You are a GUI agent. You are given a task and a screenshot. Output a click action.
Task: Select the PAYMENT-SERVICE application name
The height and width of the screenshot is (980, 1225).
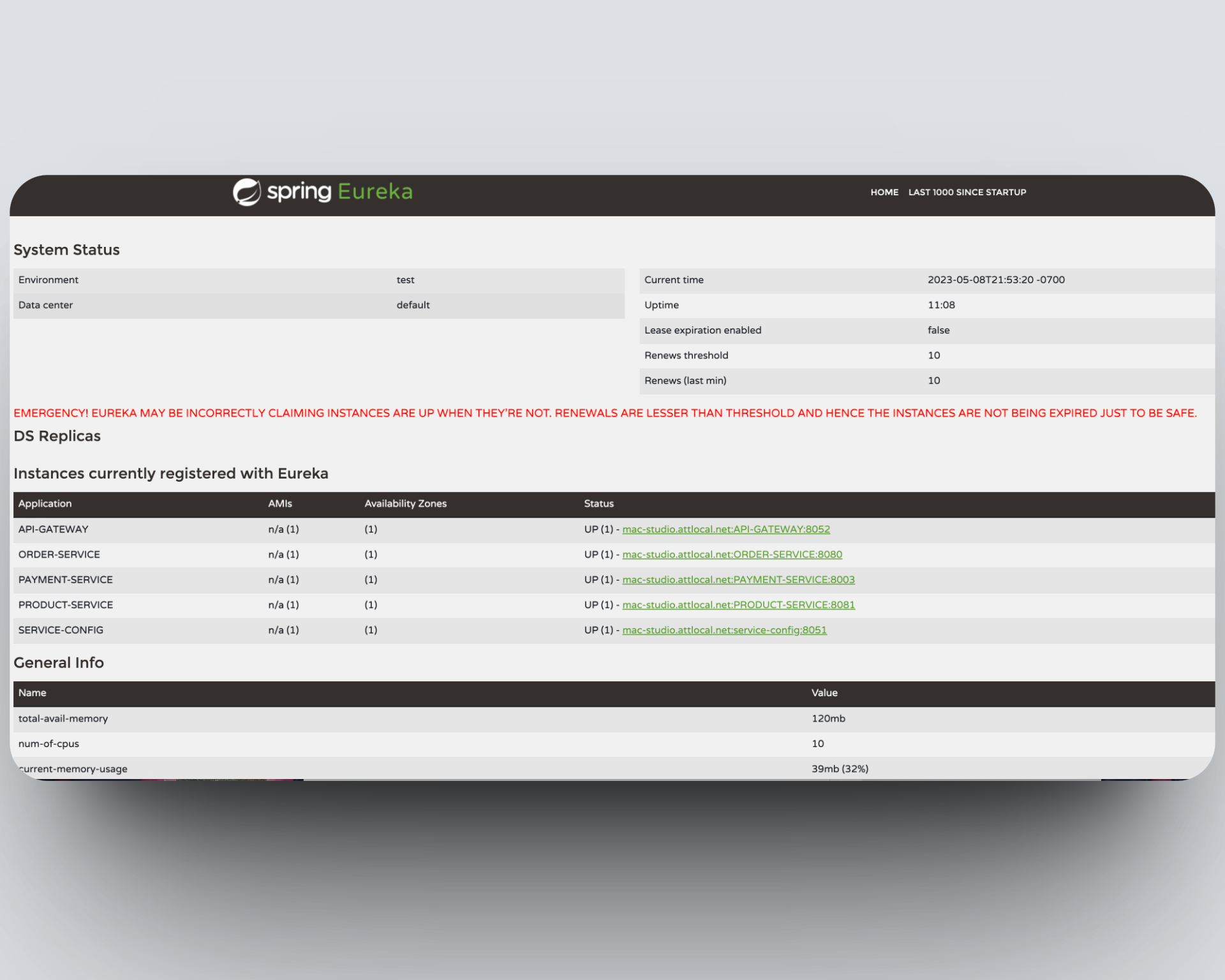pos(66,579)
